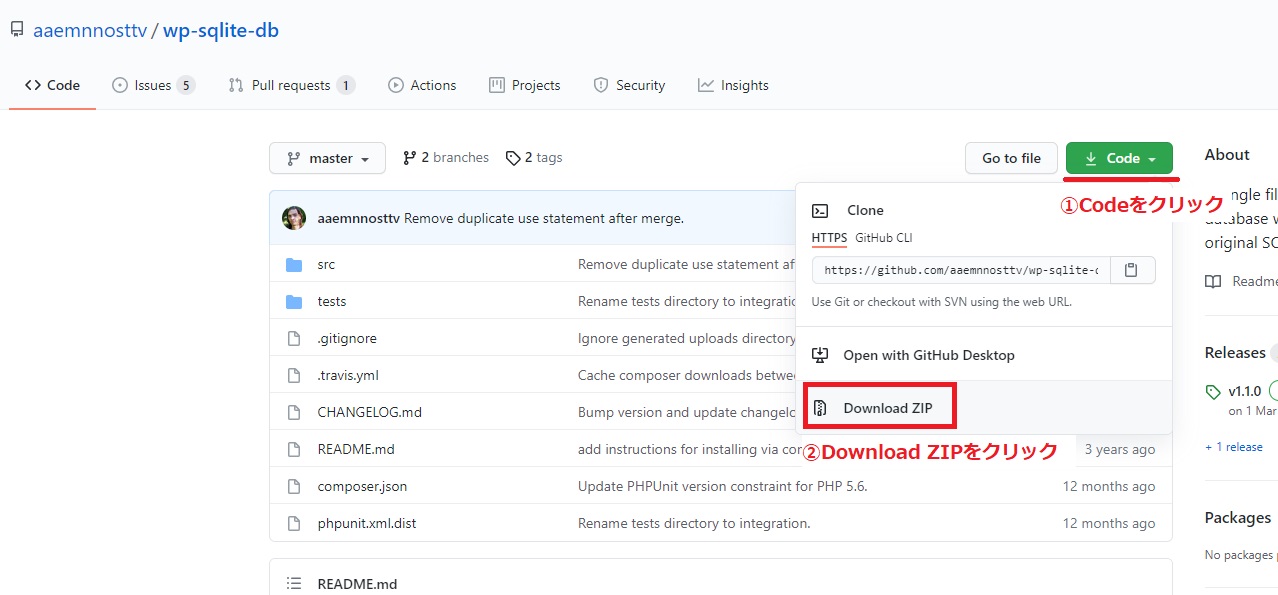Click the author avatar of latest commit

(294, 218)
